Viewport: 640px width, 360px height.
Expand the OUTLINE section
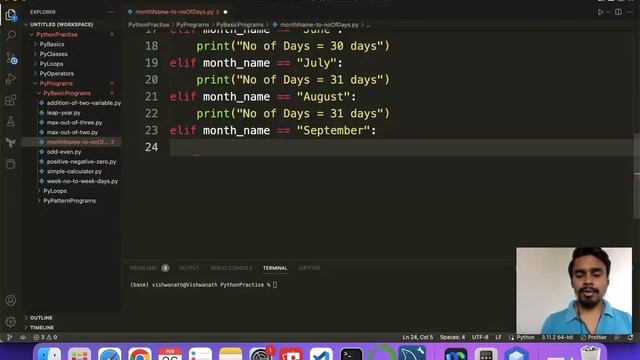[41, 318]
